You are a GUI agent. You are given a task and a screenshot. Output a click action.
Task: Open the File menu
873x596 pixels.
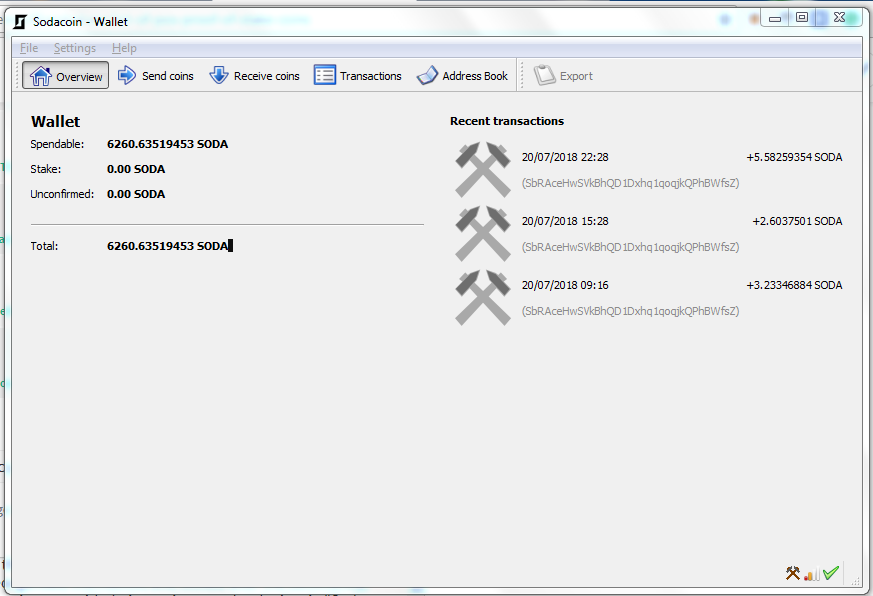tap(29, 48)
